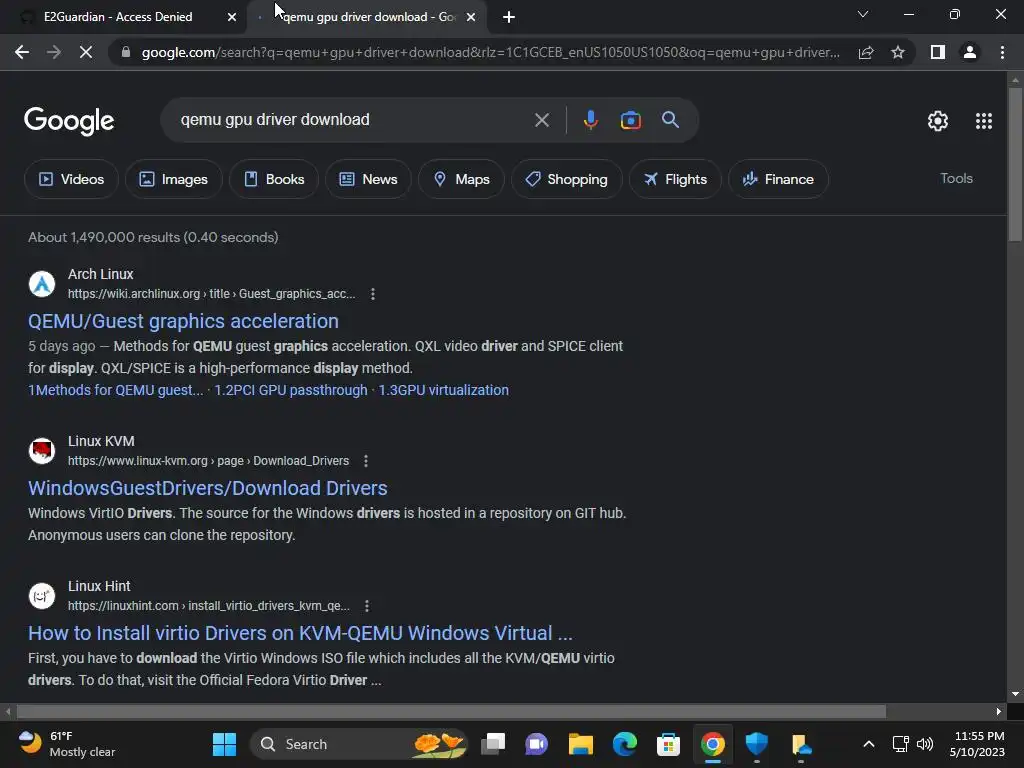Open the tab search dropdown chevron
Screen dimensions: 1024x768
pyautogui.click(x=863, y=14)
